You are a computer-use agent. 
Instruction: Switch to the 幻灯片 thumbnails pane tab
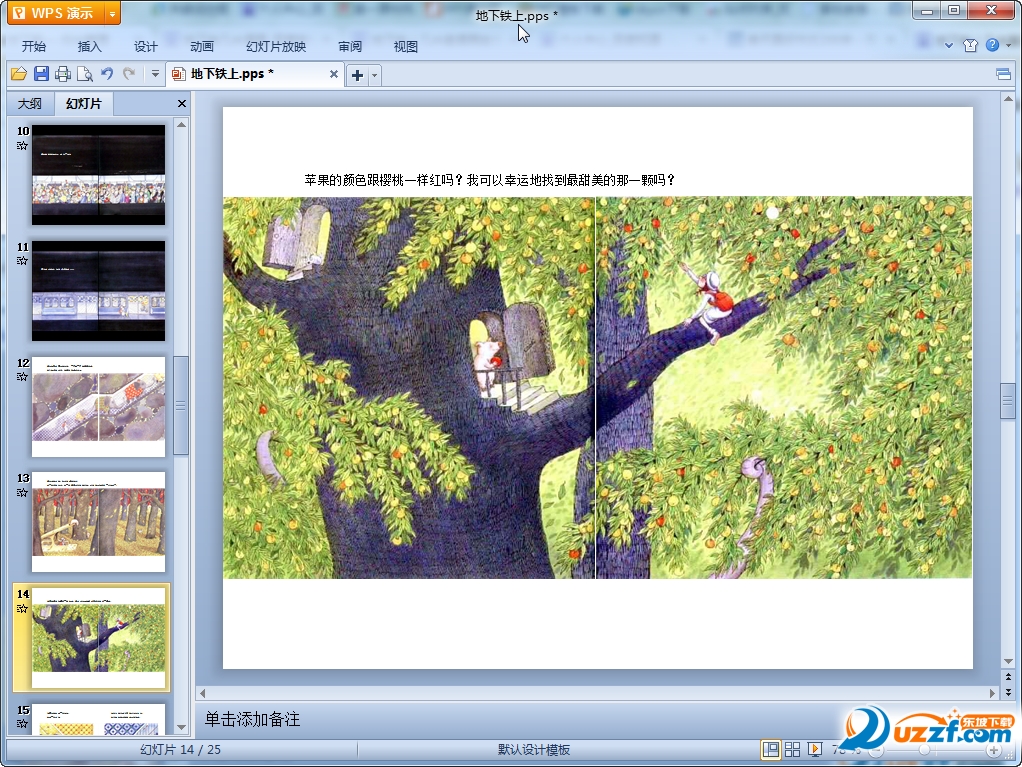tap(83, 104)
